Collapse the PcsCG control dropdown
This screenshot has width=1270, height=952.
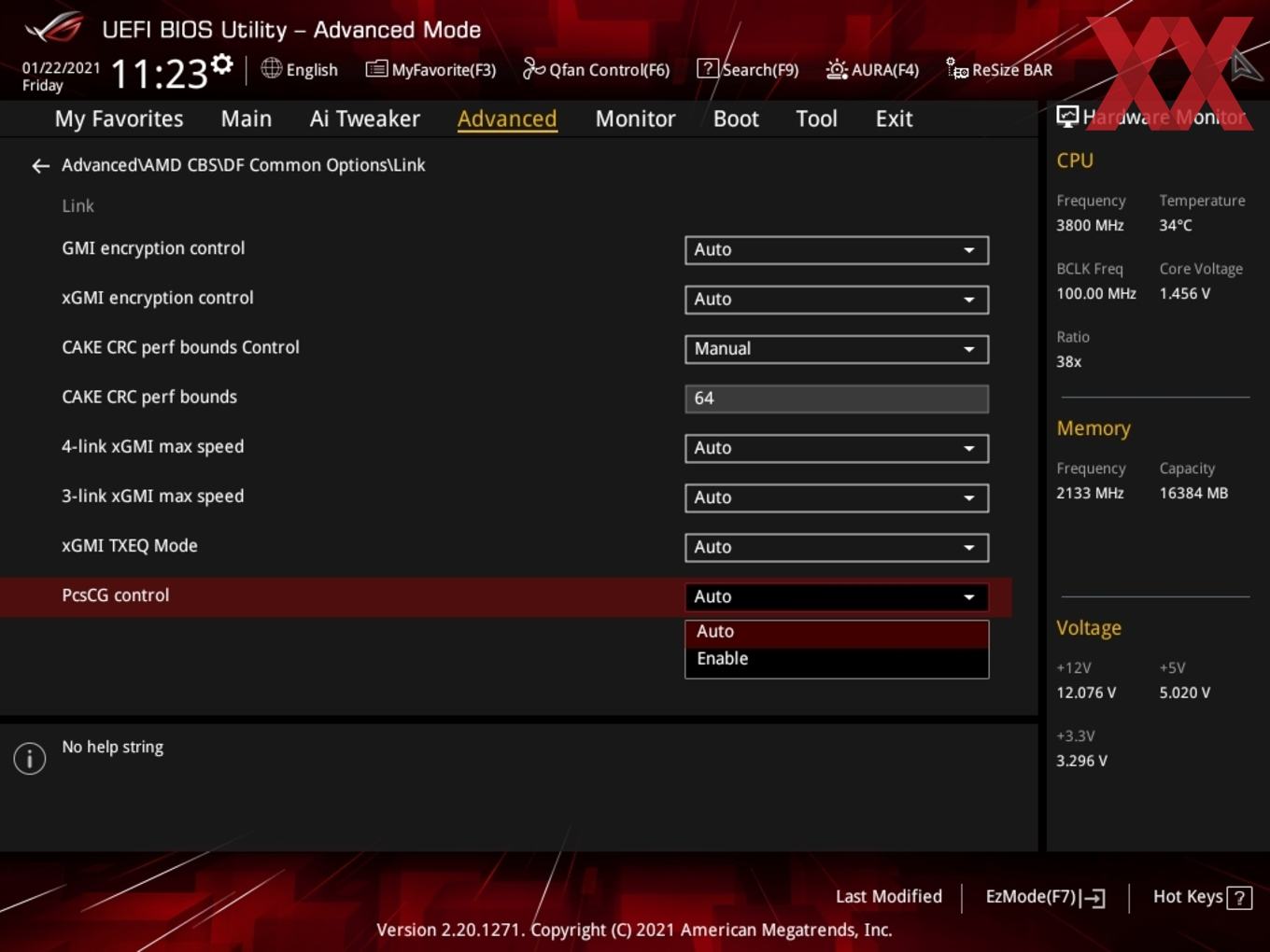837,596
